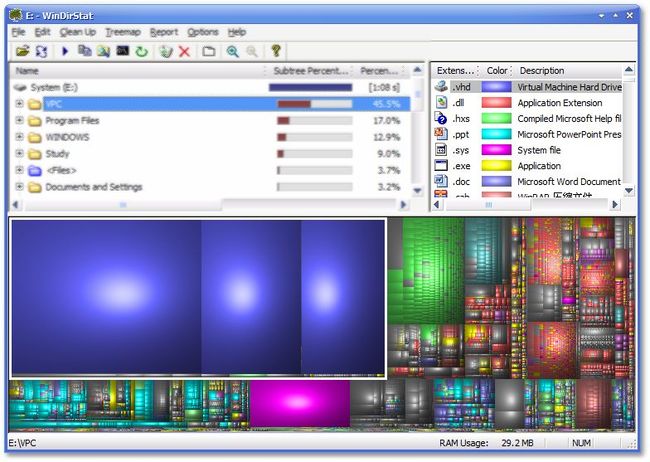Expand the Study folder node
The width and height of the screenshot is (650, 462).
pos(19,153)
